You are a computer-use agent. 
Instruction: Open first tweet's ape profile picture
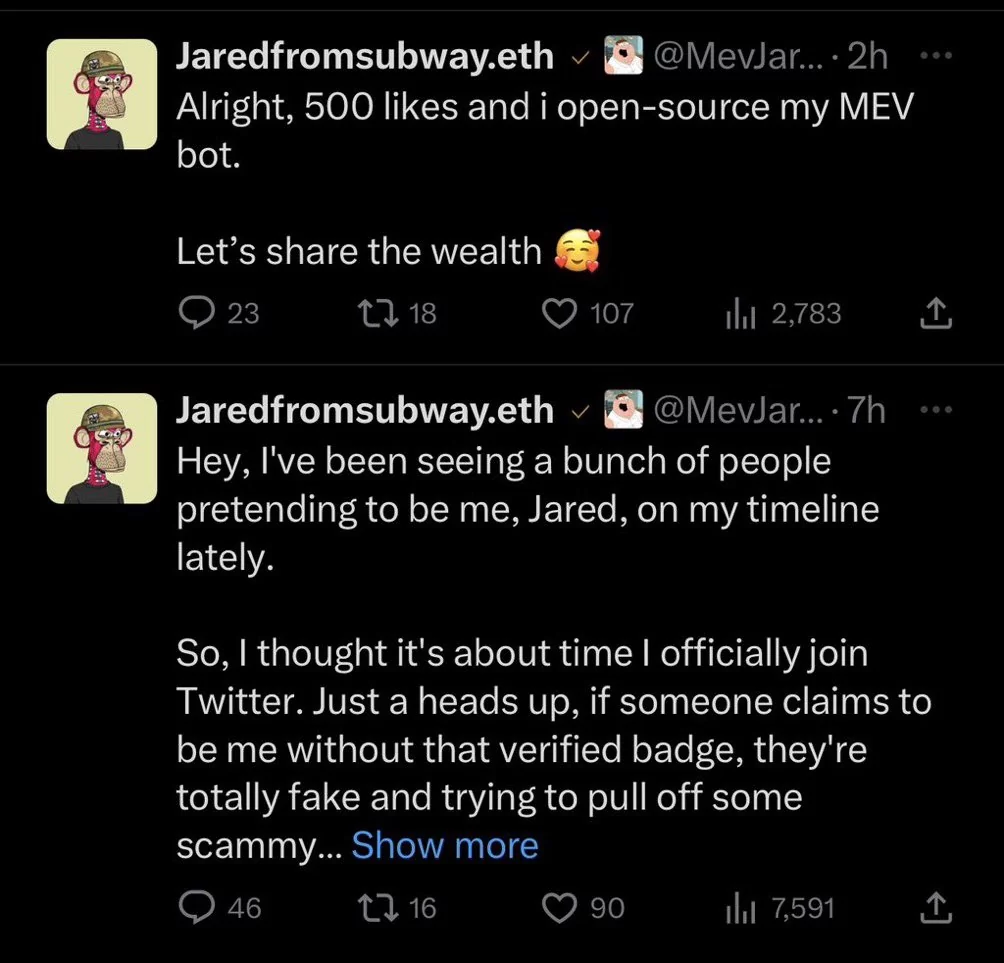click(102, 95)
